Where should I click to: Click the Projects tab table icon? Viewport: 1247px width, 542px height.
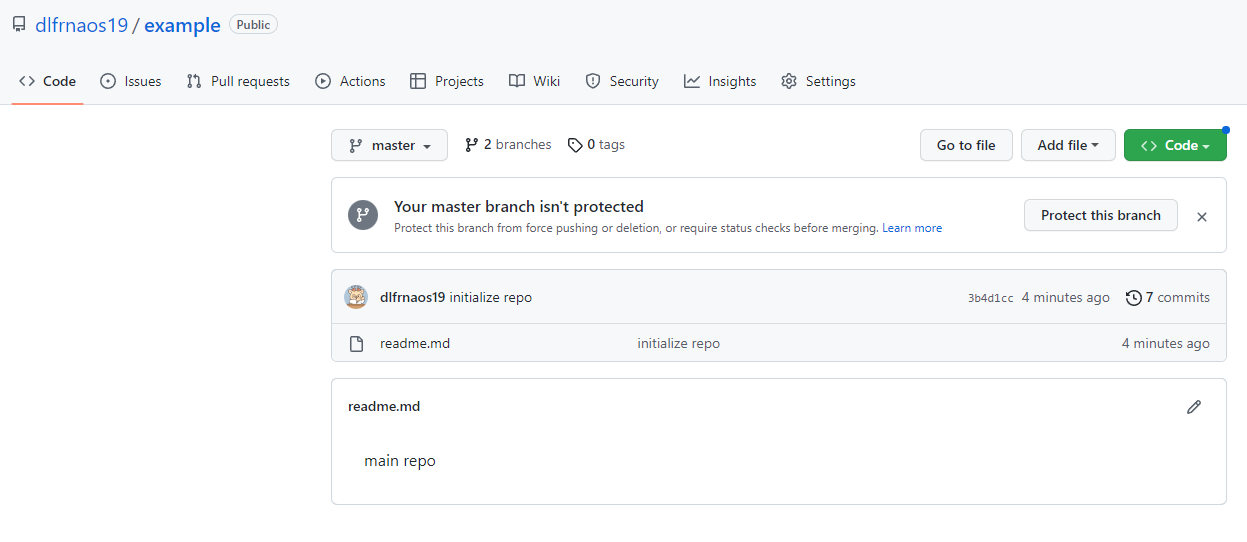click(418, 81)
